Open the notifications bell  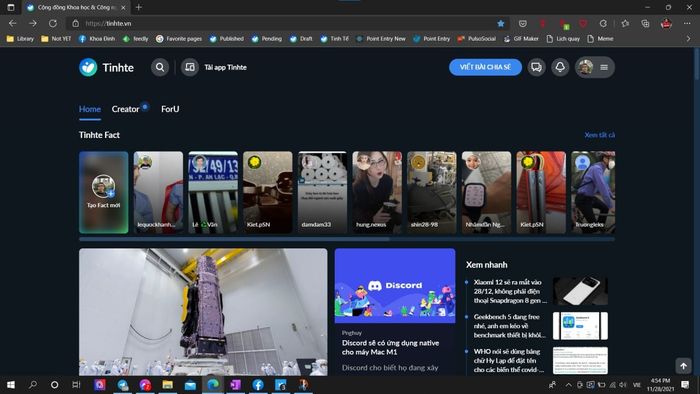[560, 67]
